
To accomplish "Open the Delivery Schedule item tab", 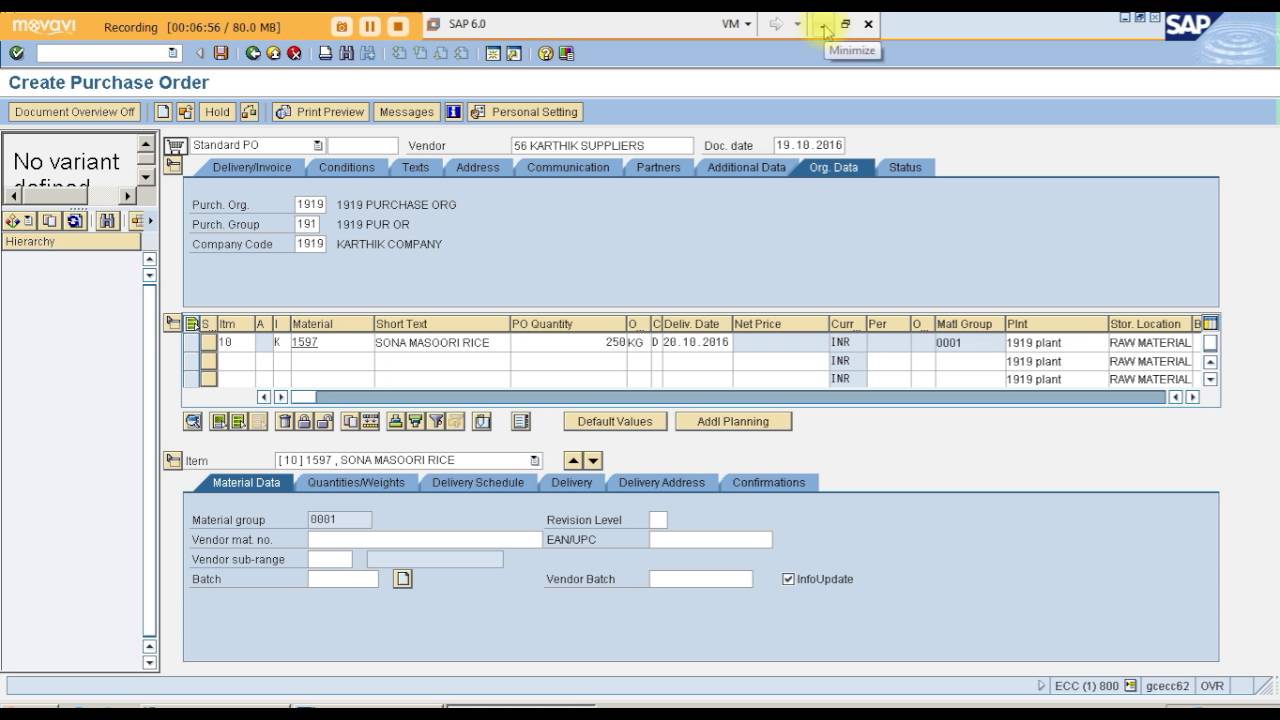I will 478,483.
